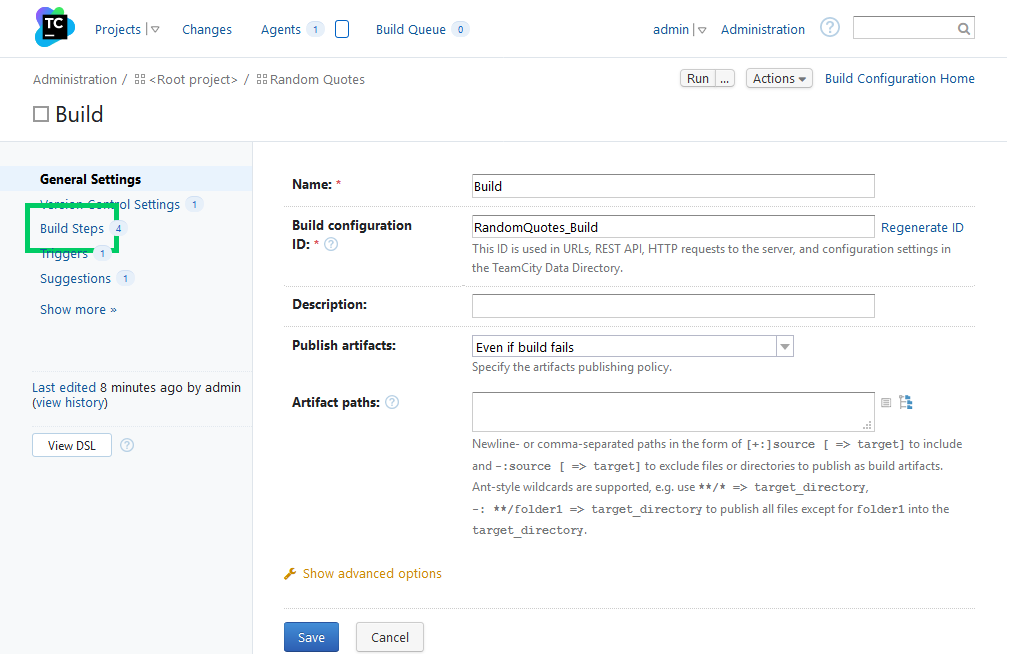The image size is (1024, 654).
Task: Click the help question mark in header
Action: pos(829,27)
